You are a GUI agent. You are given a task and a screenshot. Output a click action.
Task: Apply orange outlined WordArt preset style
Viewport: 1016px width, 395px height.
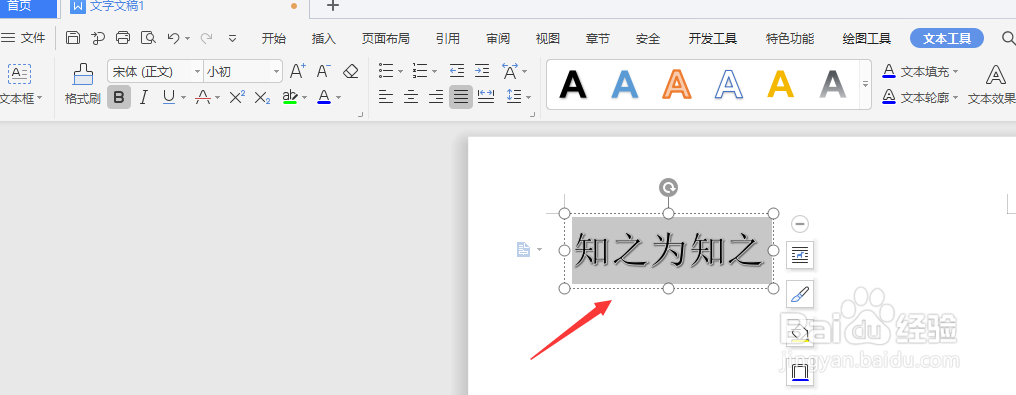click(678, 84)
